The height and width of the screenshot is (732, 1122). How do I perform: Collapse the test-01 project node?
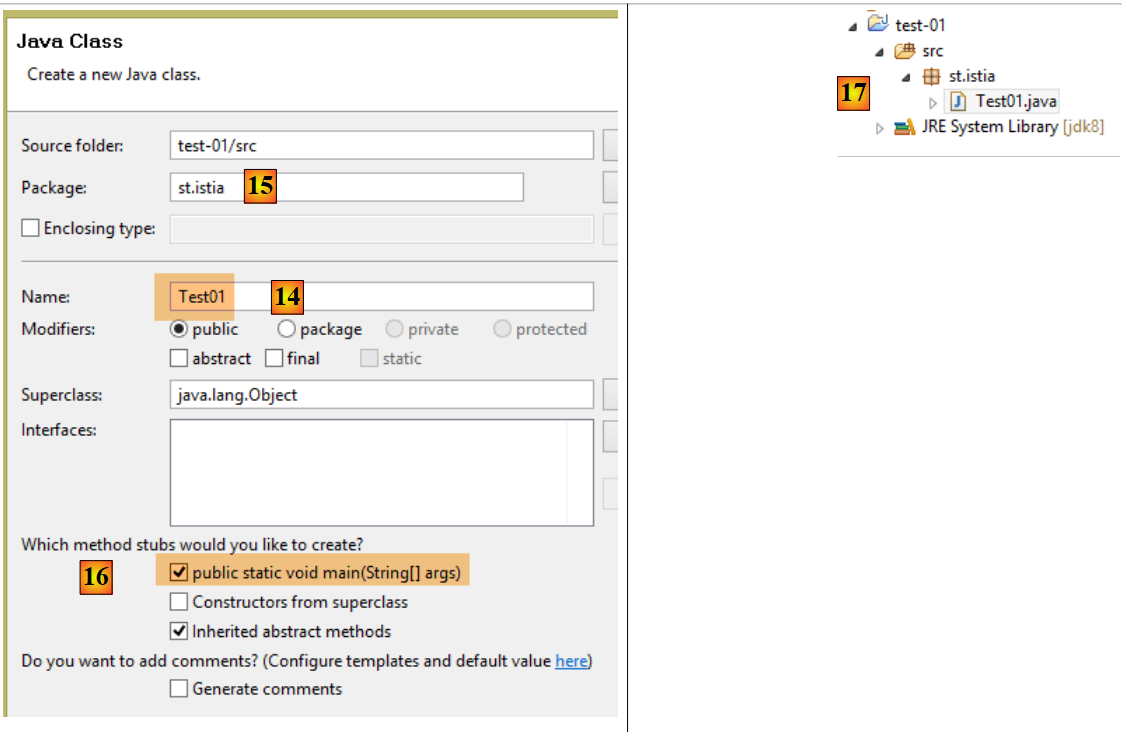click(x=853, y=25)
